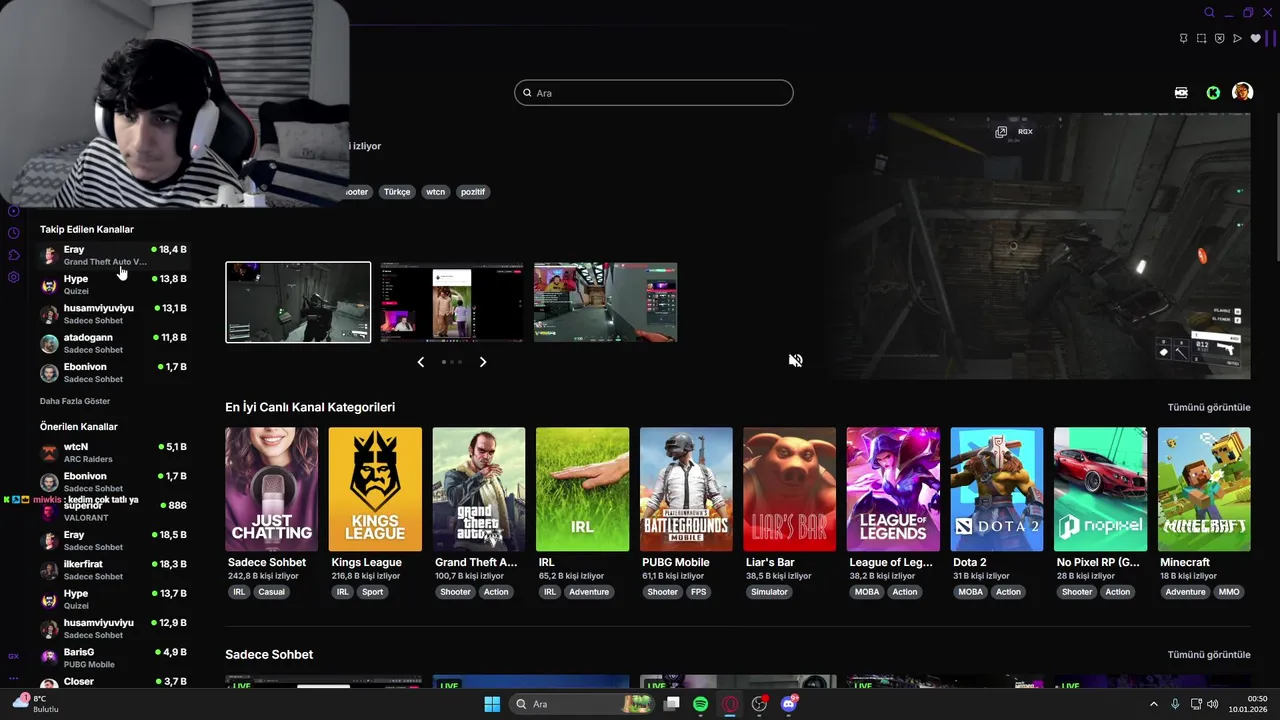Open the sidebar Settings gear icon

14,277
